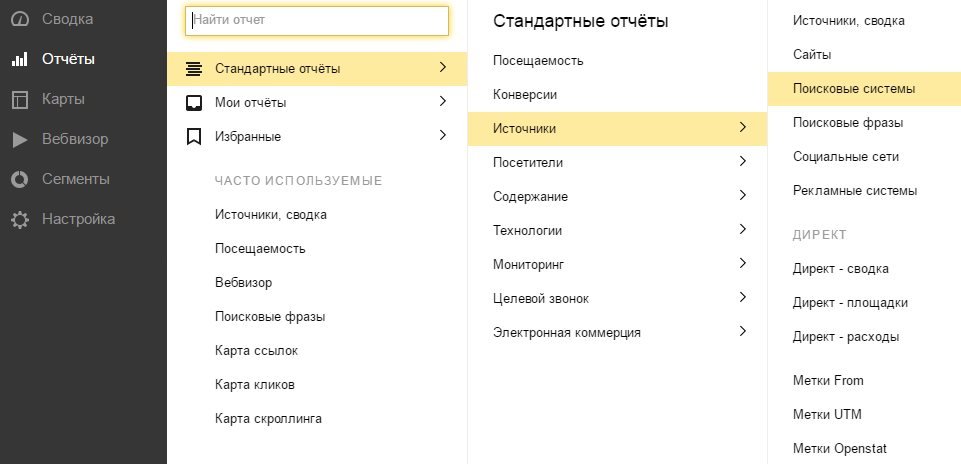The width and height of the screenshot is (961, 464).
Task: Select Мои отчёты menu entry
Action: pyautogui.click(x=251, y=102)
